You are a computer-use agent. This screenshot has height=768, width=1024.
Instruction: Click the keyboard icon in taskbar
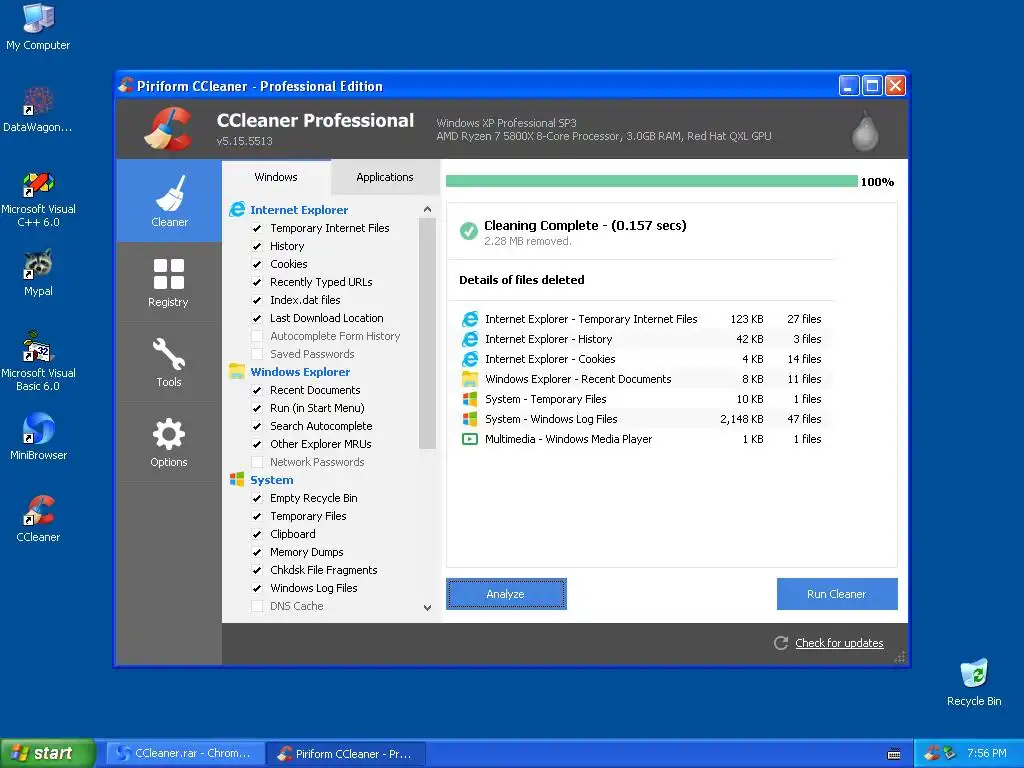click(x=894, y=754)
